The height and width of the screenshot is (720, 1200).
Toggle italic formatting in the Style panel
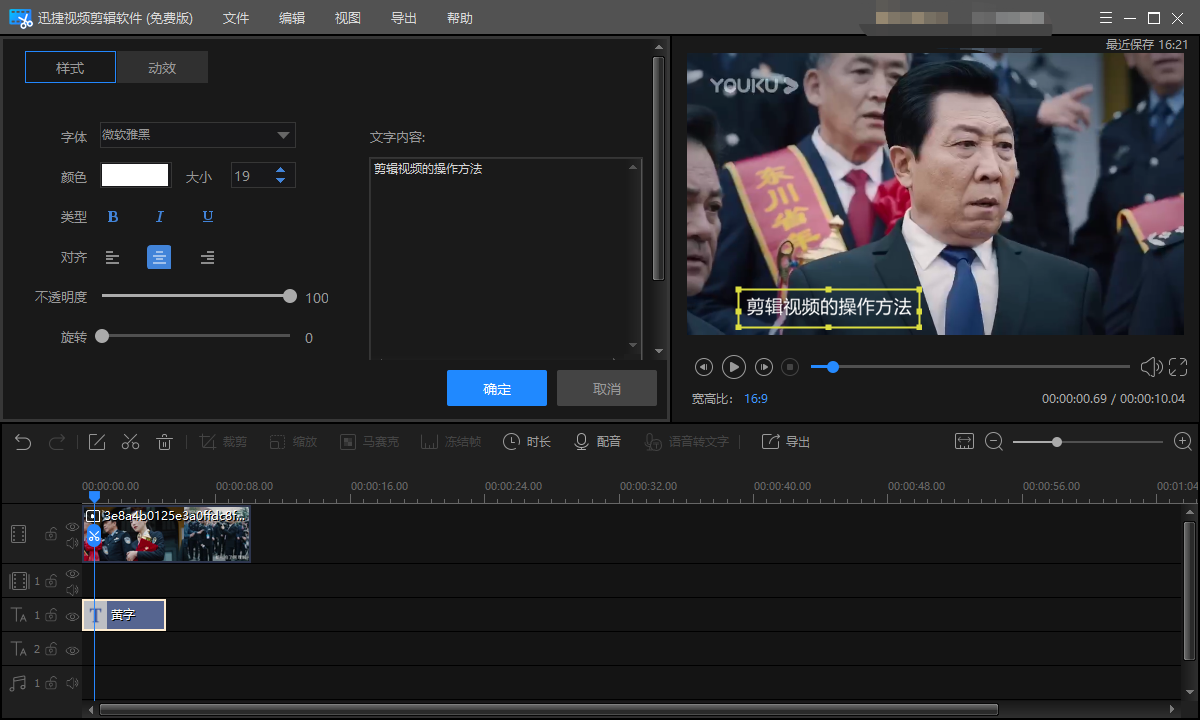coord(159,216)
